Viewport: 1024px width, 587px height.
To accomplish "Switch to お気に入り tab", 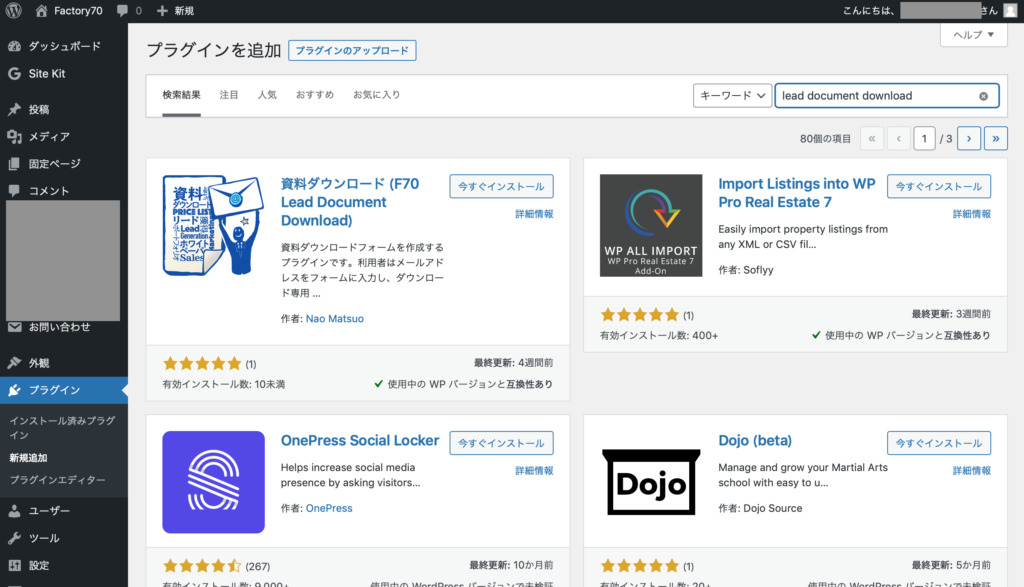I will (x=377, y=95).
